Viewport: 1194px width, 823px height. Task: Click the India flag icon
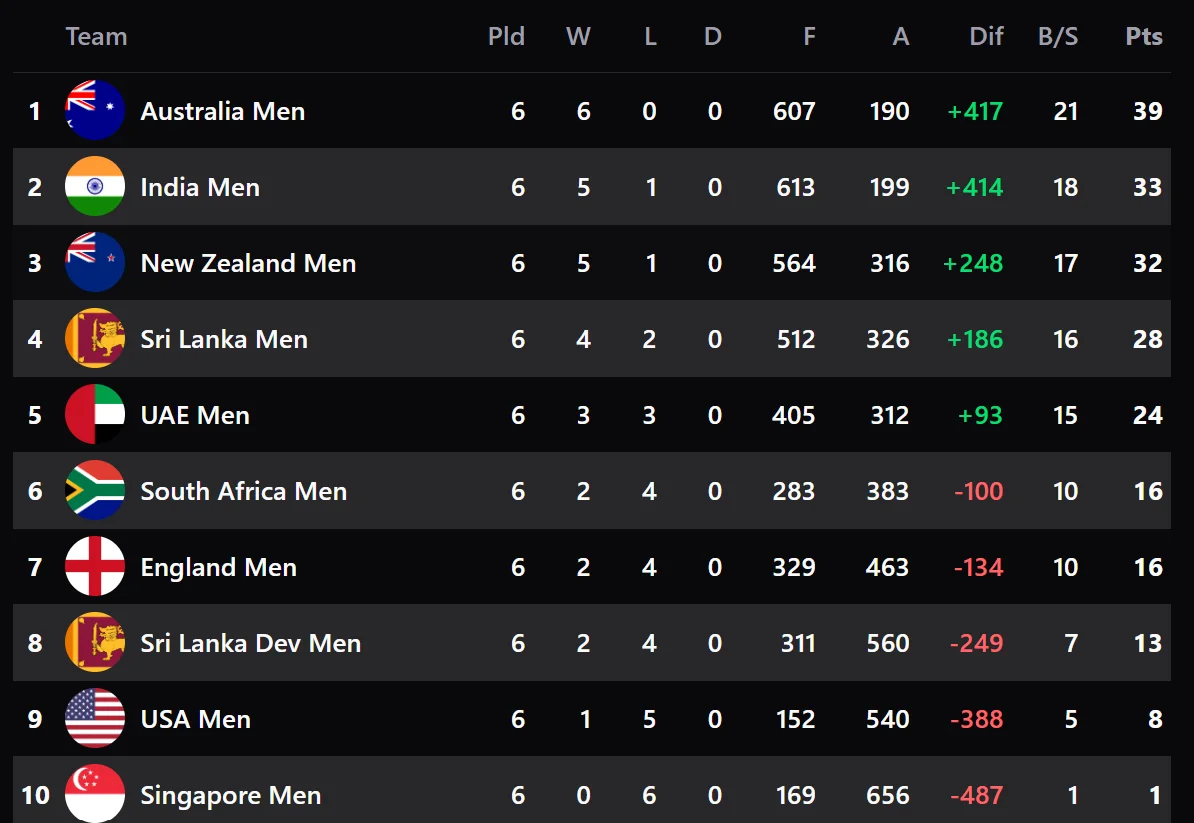click(x=95, y=187)
